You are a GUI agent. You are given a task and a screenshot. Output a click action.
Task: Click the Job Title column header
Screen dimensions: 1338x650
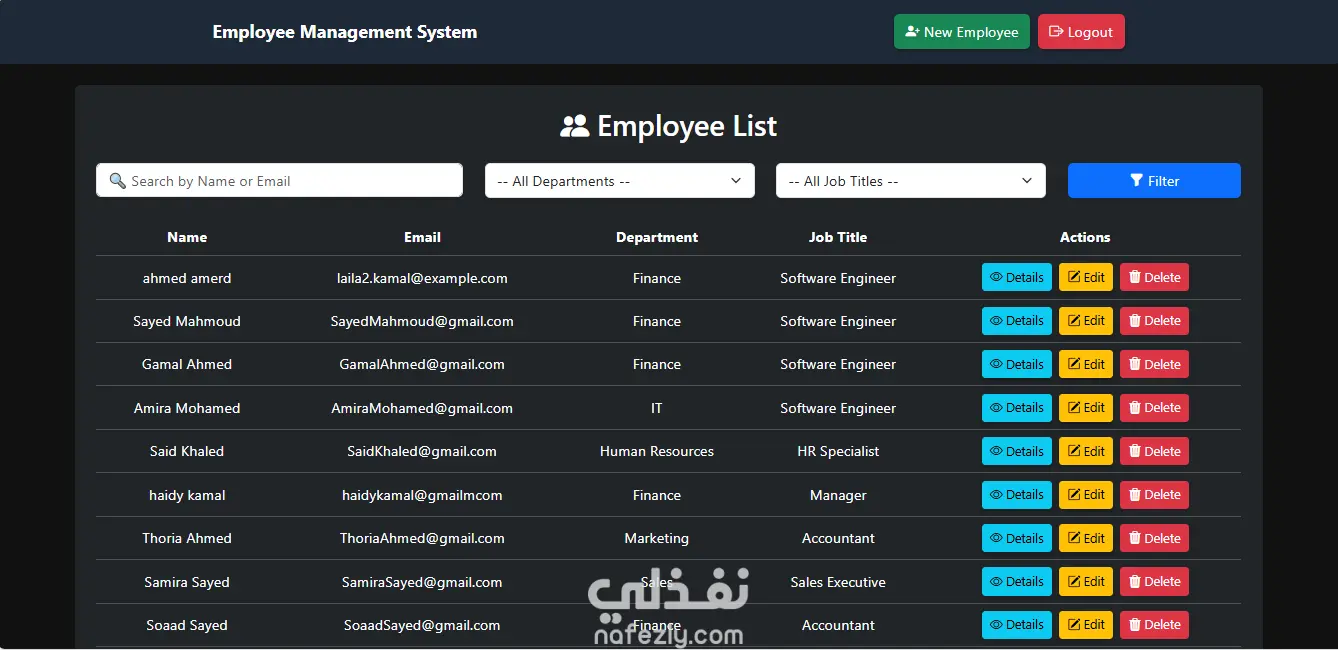pos(838,237)
